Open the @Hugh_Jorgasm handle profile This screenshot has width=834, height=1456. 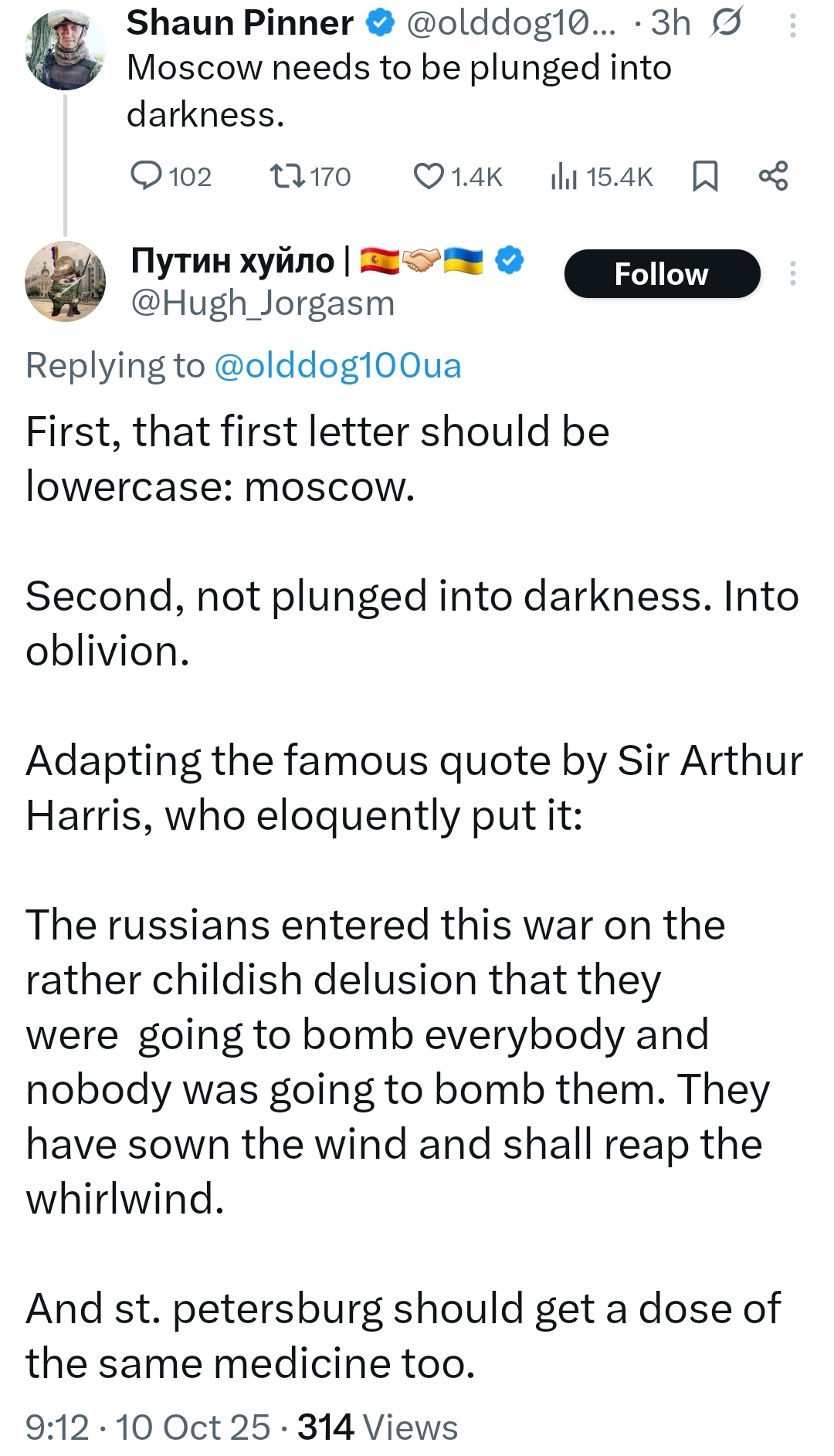click(263, 303)
